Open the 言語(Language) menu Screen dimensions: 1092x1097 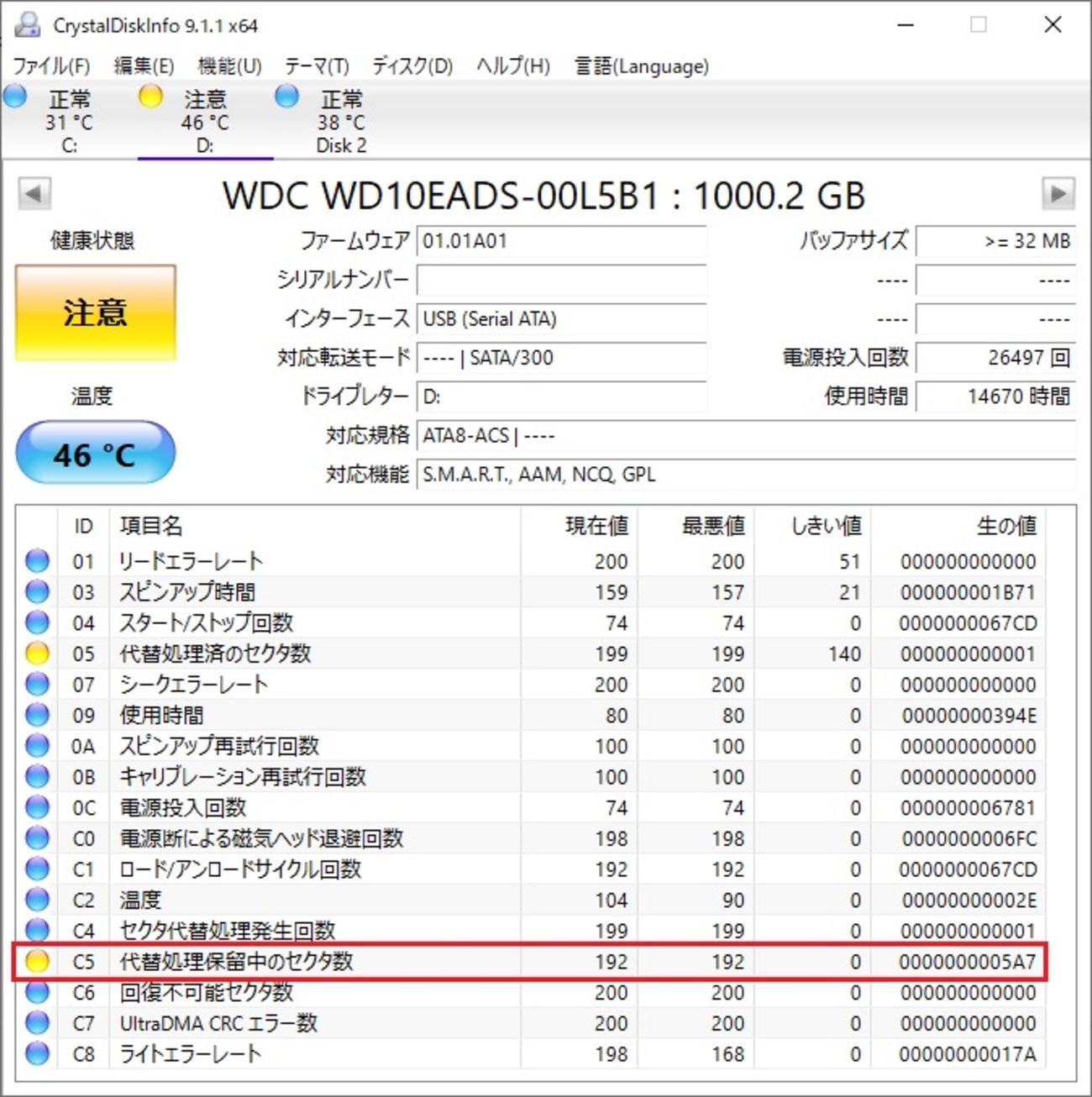click(x=642, y=66)
